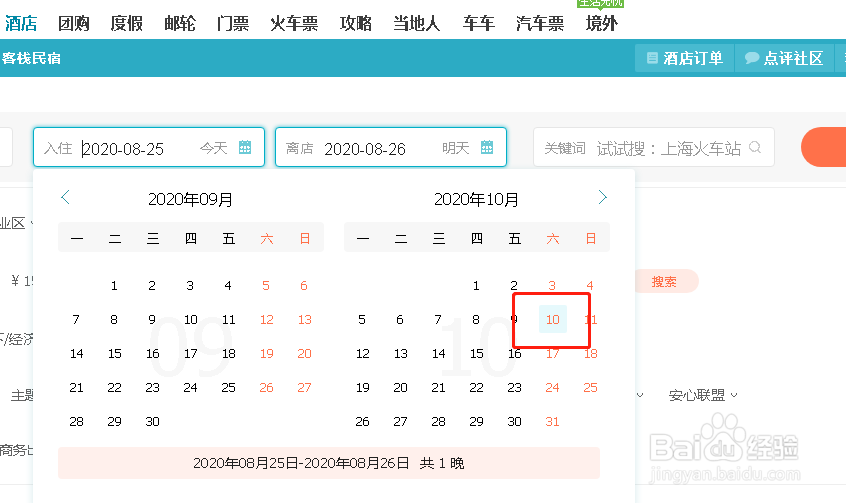Image resolution: width=846 pixels, height=503 pixels.
Task: Open 酒店订单 with the list icon
Action: [x=685, y=58]
